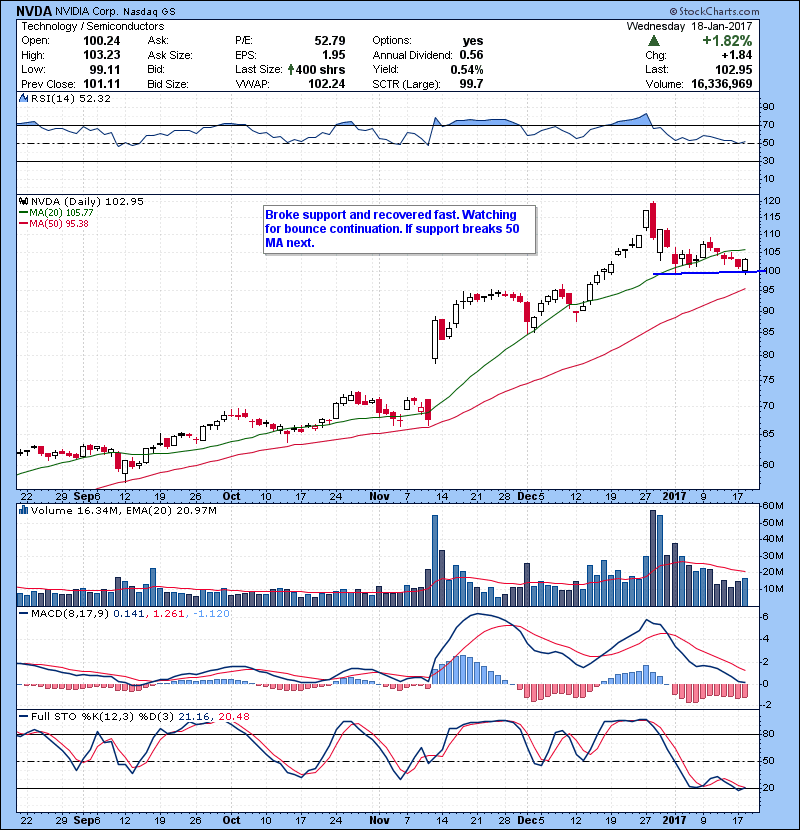Click the red line marker before MA(50)
The height and width of the screenshot is (830, 800).
pyautogui.click(x=23, y=223)
